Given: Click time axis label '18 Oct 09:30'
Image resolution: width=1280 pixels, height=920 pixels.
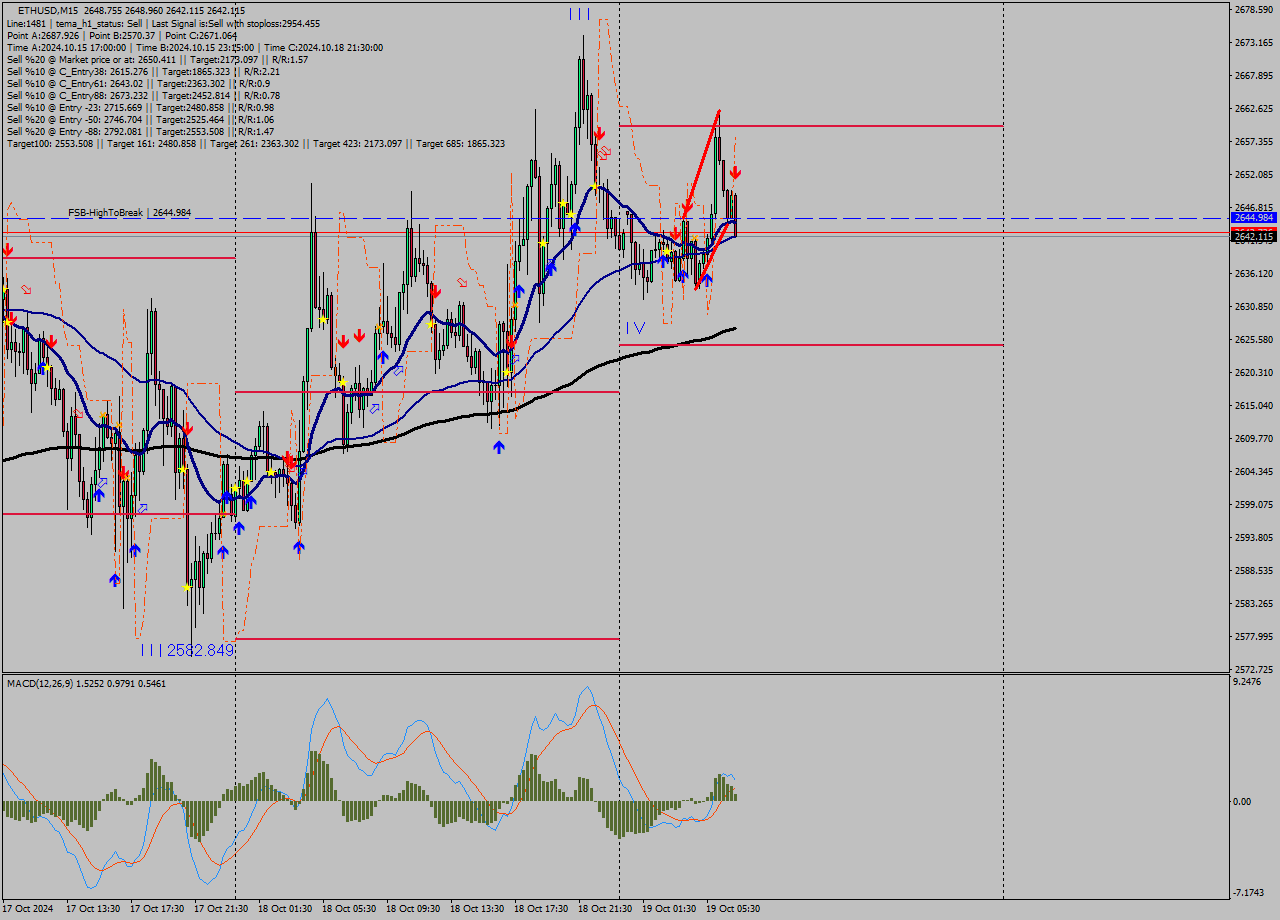Looking at the screenshot, I should click(x=413, y=909).
